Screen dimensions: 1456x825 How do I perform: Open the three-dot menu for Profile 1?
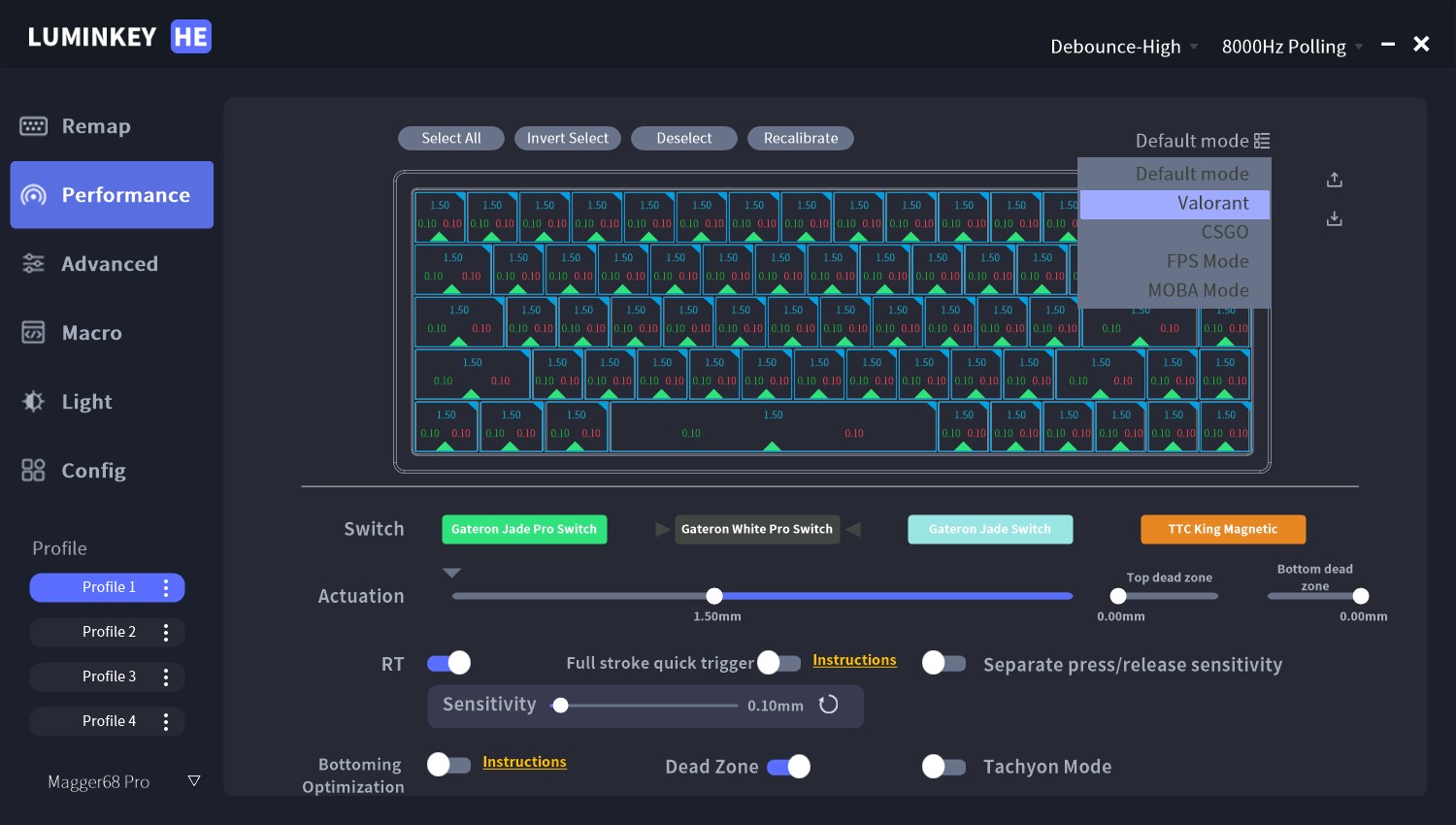point(166,587)
